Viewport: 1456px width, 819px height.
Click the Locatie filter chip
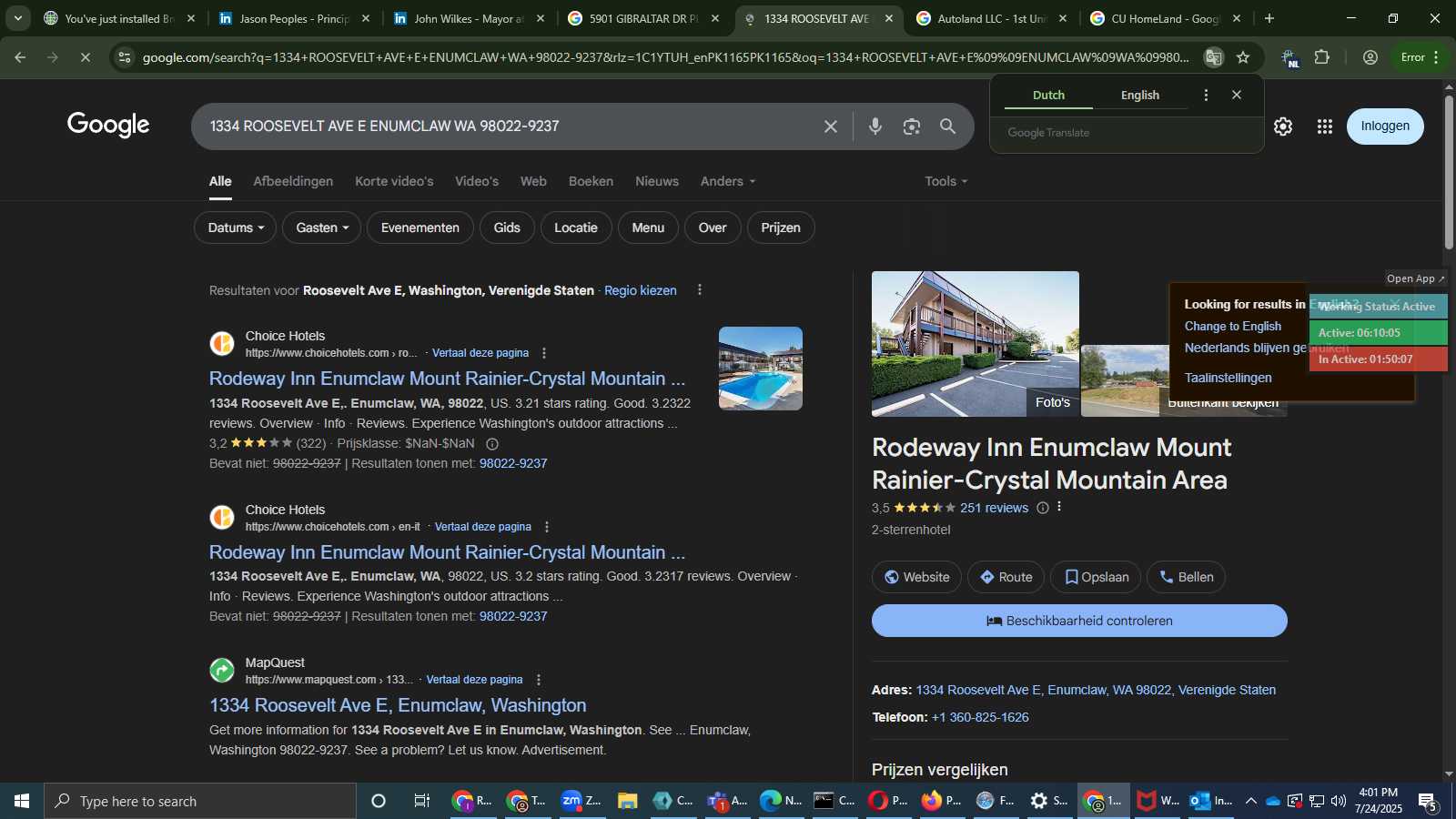coord(576,227)
